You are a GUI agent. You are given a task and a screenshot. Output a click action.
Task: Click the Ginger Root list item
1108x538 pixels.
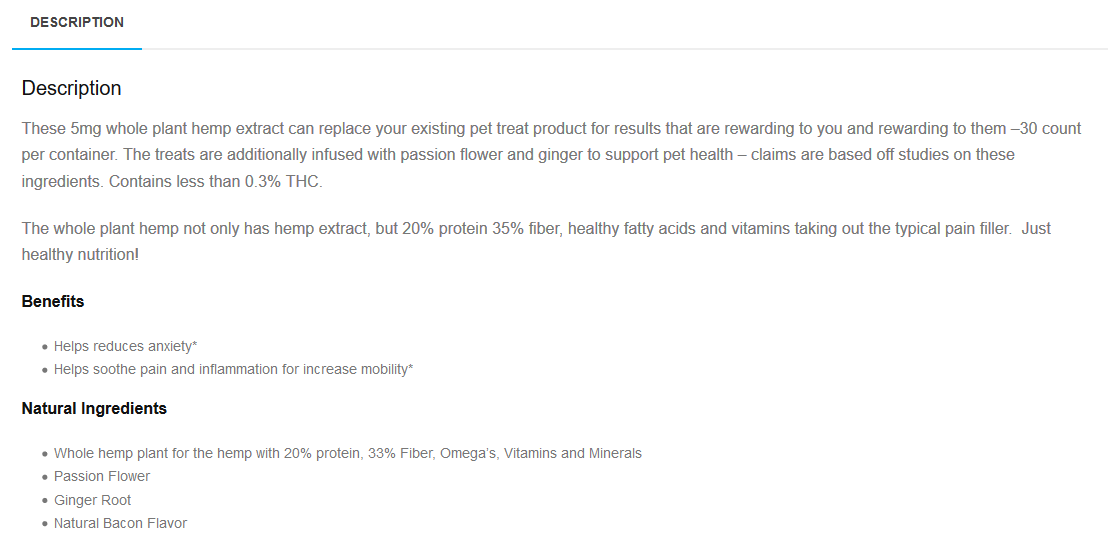pyautogui.click(x=93, y=500)
